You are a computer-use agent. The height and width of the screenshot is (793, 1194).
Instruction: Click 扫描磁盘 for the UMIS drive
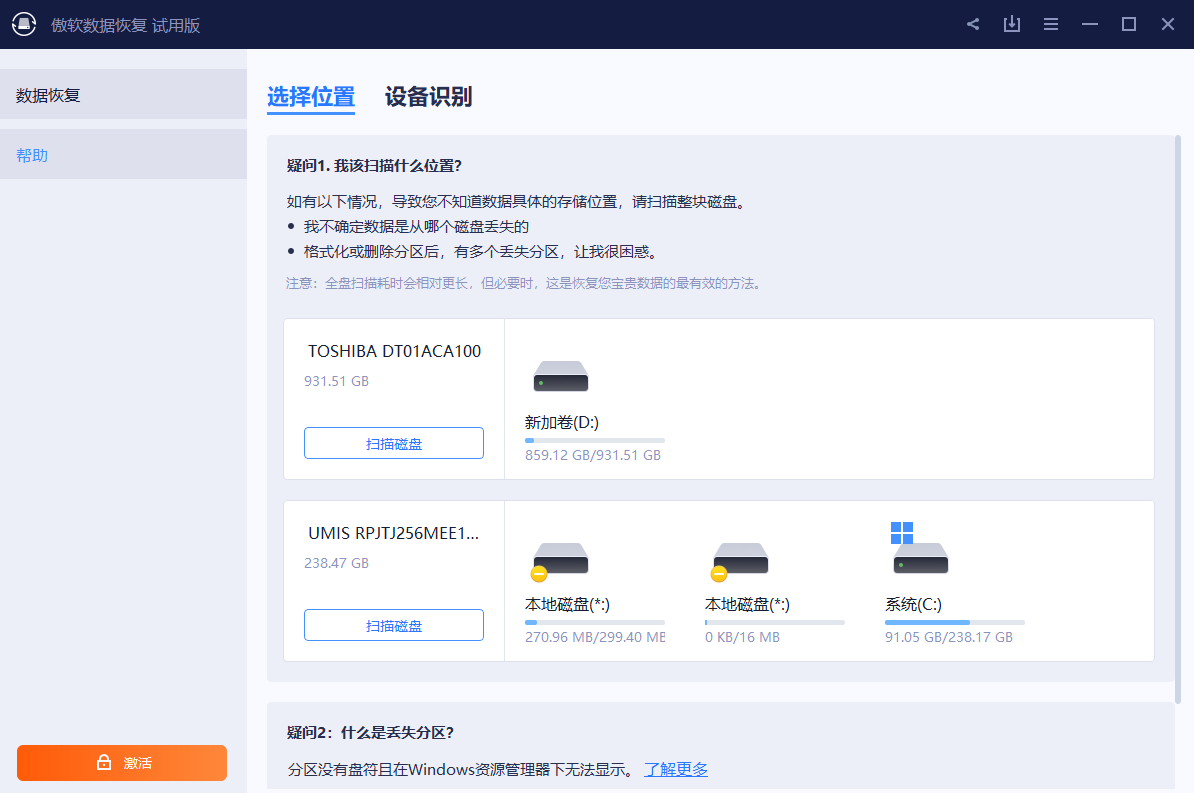[394, 624]
